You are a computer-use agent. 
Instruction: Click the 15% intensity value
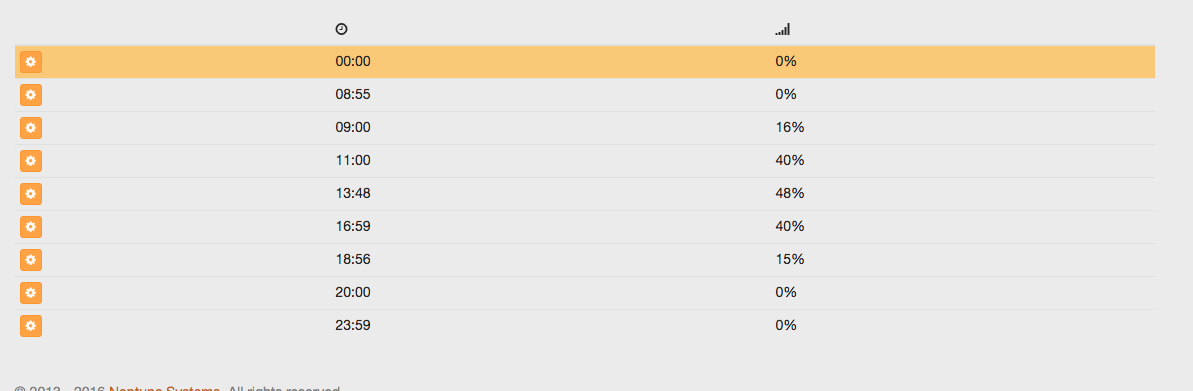[790, 259]
